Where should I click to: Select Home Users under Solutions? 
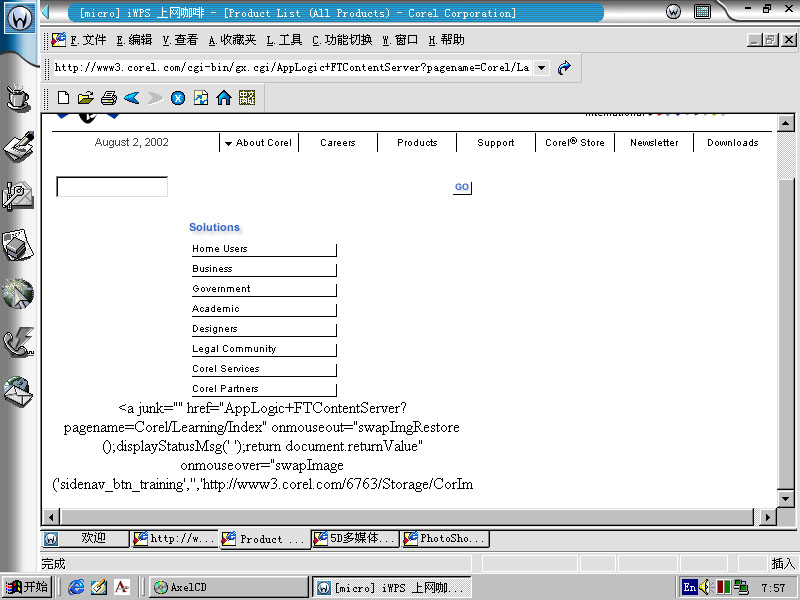[x=264, y=249]
